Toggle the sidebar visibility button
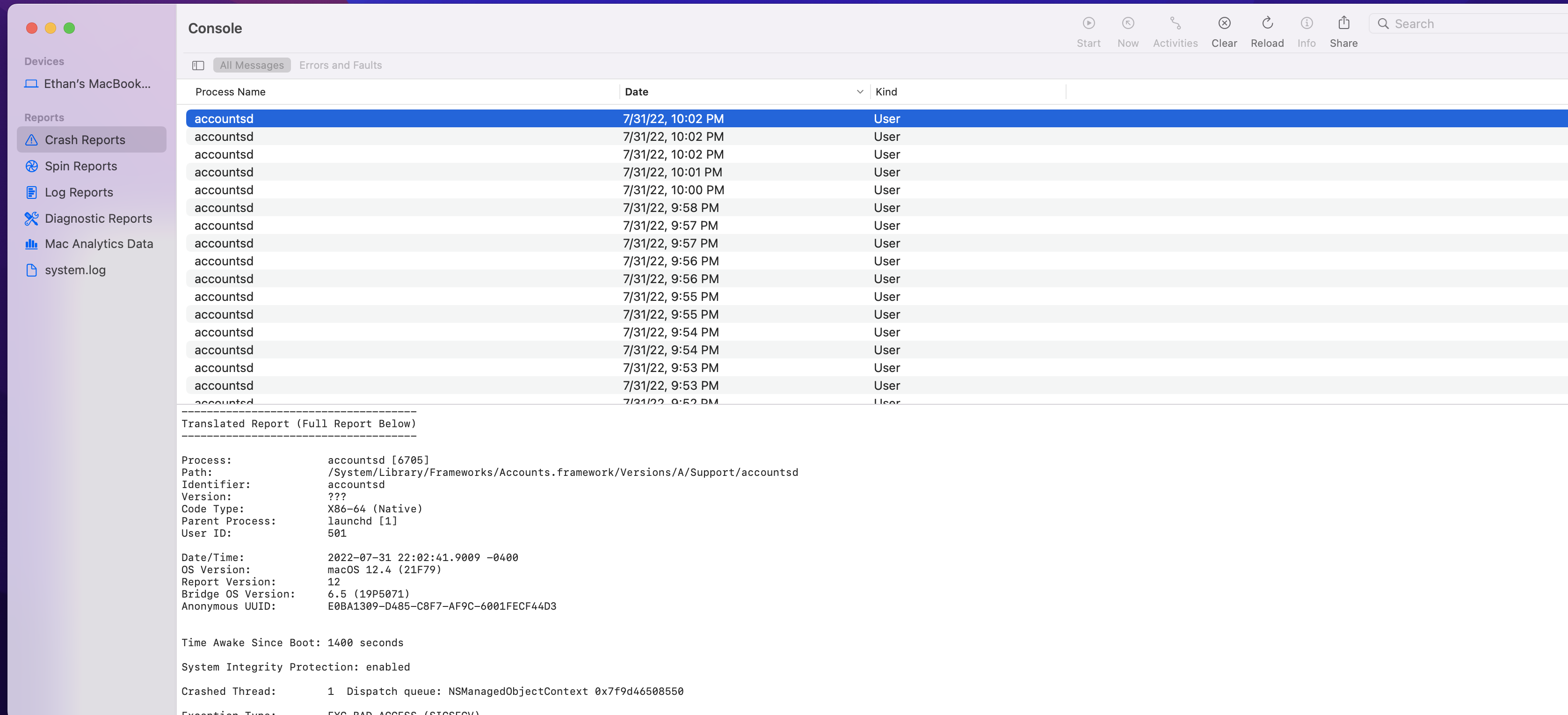 click(x=198, y=65)
